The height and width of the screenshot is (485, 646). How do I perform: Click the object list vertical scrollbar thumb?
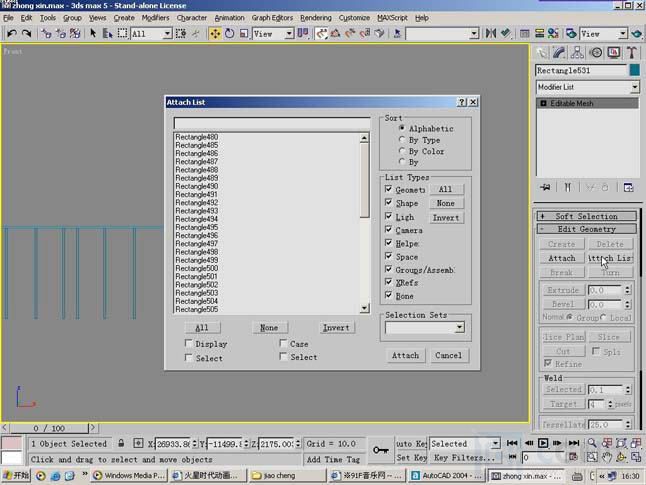click(364, 180)
